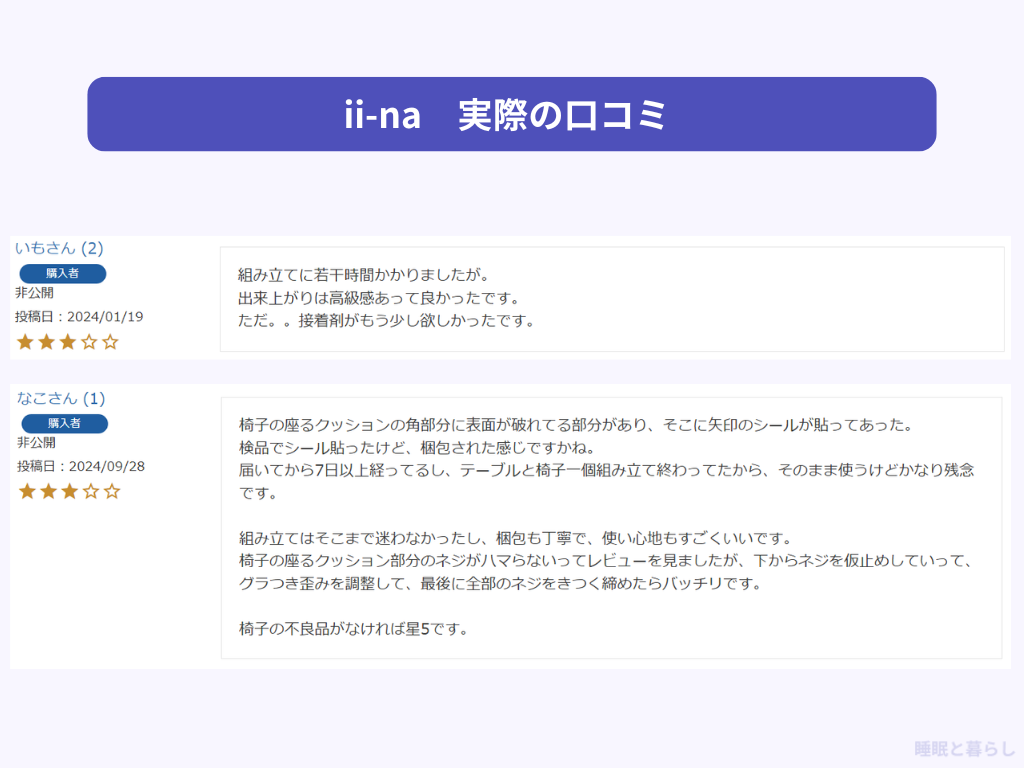This screenshot has height=768, width=1024.
Task: Click line starting 椅子の座るクッションの角部分に
Action: (x=576, y=425)
